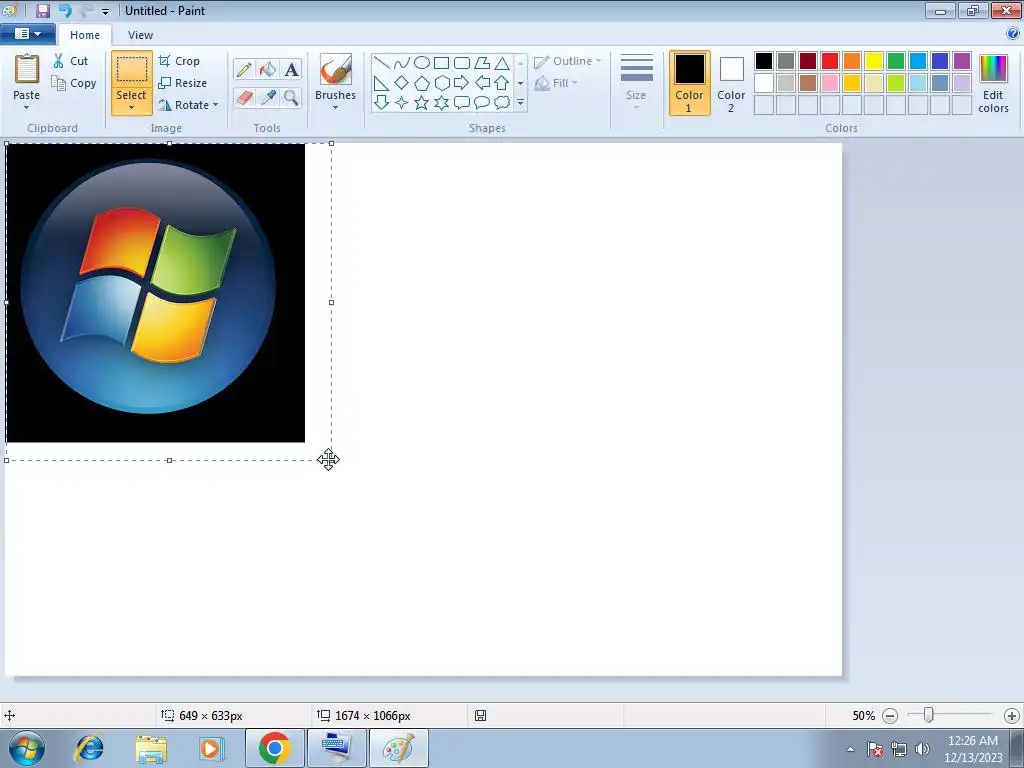Choose the Right triangle shape
This screenshot has width=1024, height=768.
coord(382,83)
